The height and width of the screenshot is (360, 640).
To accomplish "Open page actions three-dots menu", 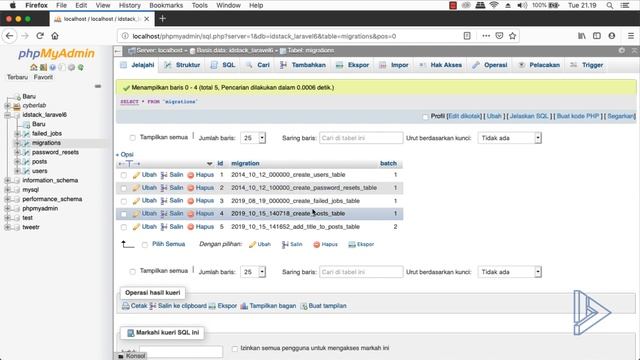I will pyautogui.click(x=486, y=36).
